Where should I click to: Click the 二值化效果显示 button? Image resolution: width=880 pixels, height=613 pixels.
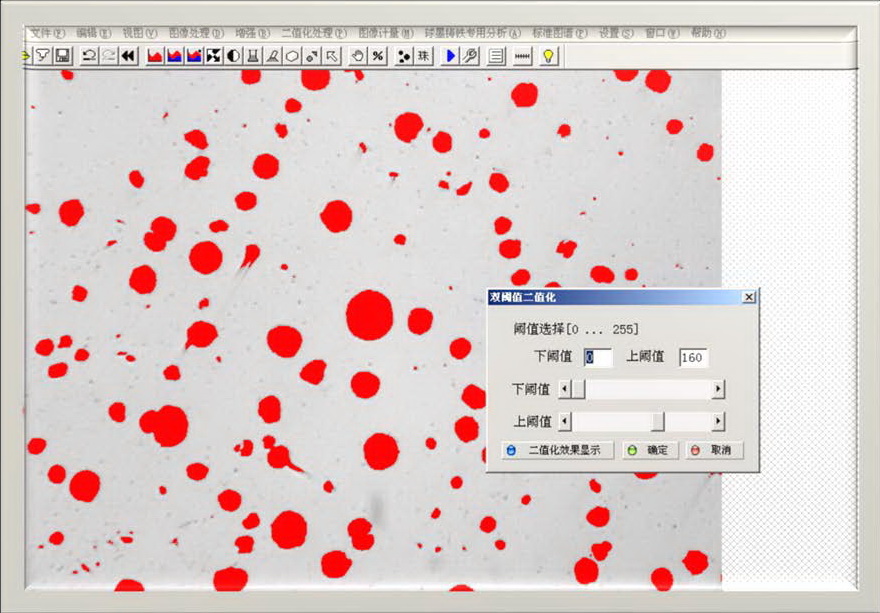(x=557, y=451)
